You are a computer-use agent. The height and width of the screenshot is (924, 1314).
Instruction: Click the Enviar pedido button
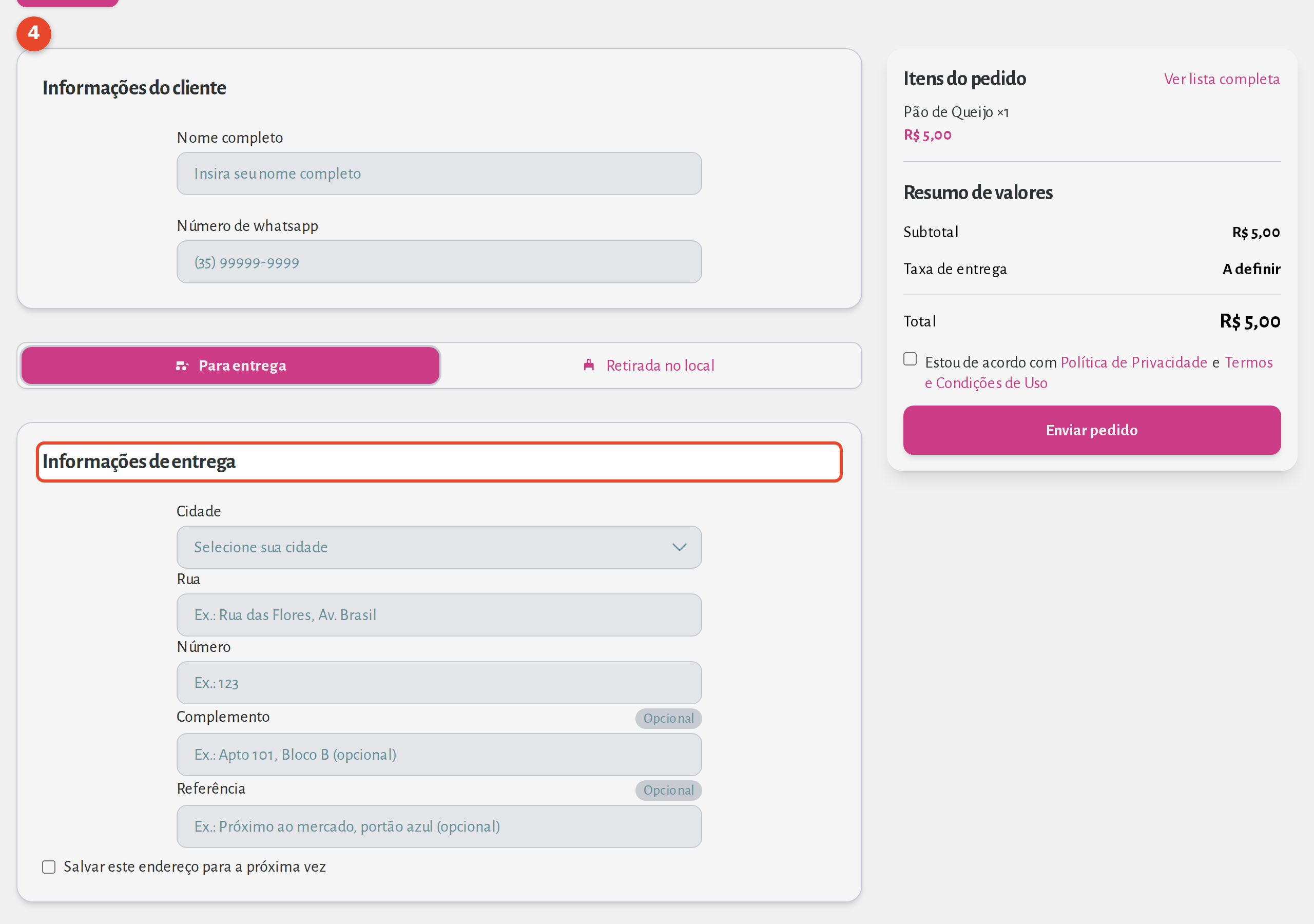[1091, 431]
